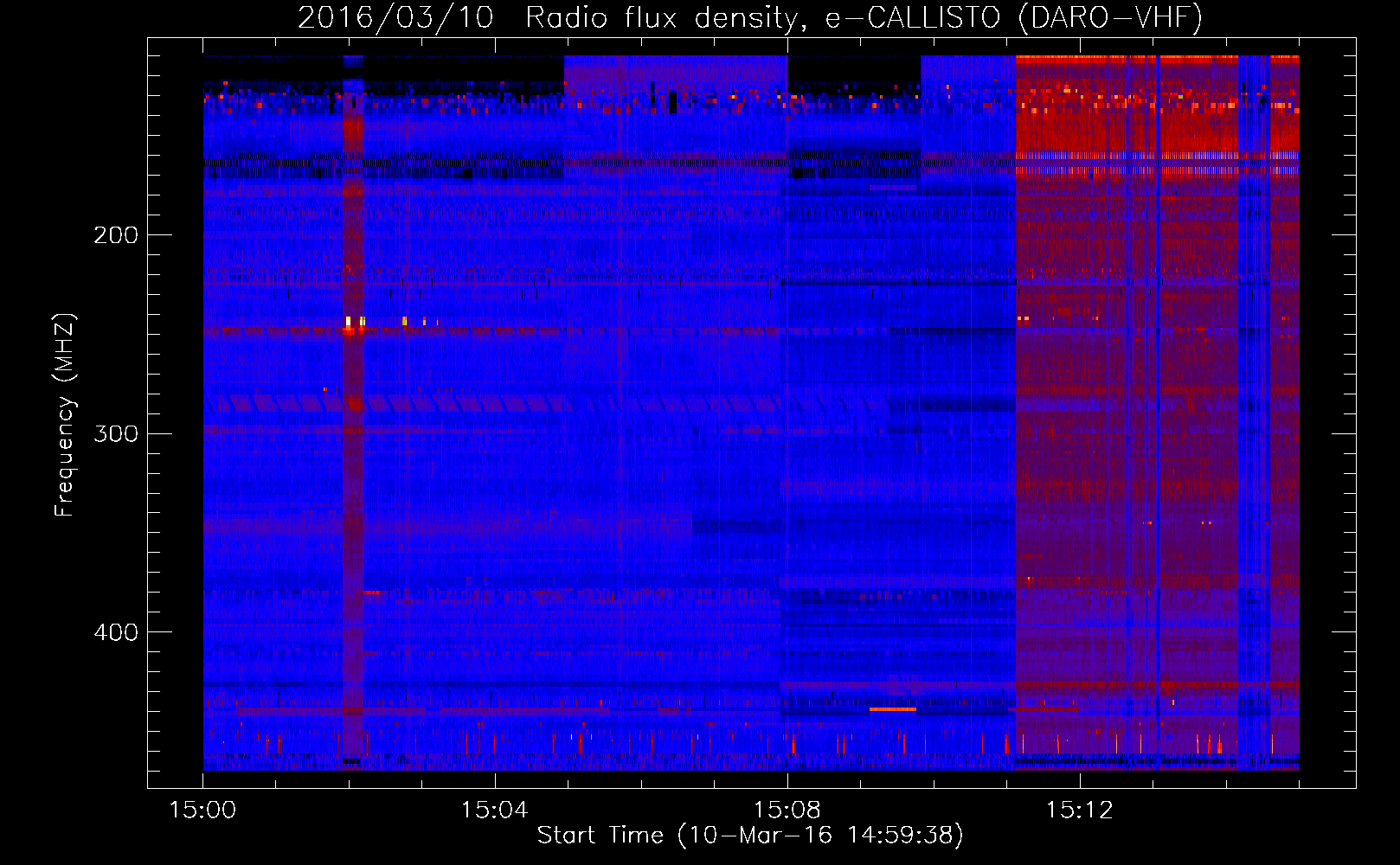Select the "15:00" time tick label
Viewport: 1400px width, 865px height.
tap(202, 811)
